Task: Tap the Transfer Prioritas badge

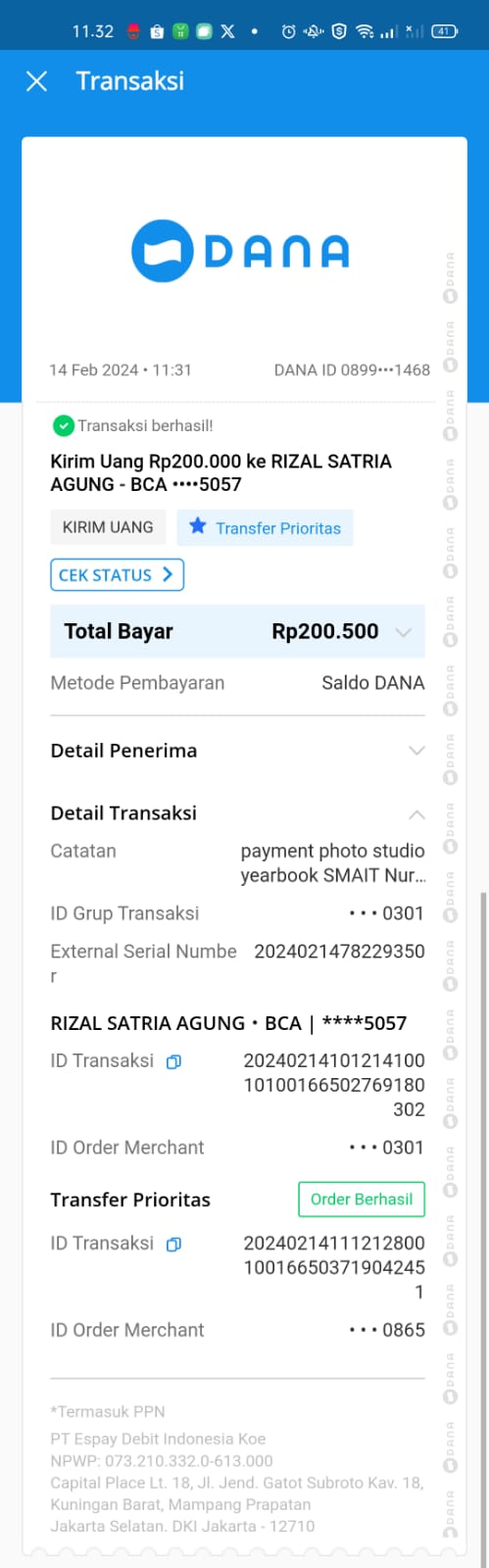Action: 265,527
